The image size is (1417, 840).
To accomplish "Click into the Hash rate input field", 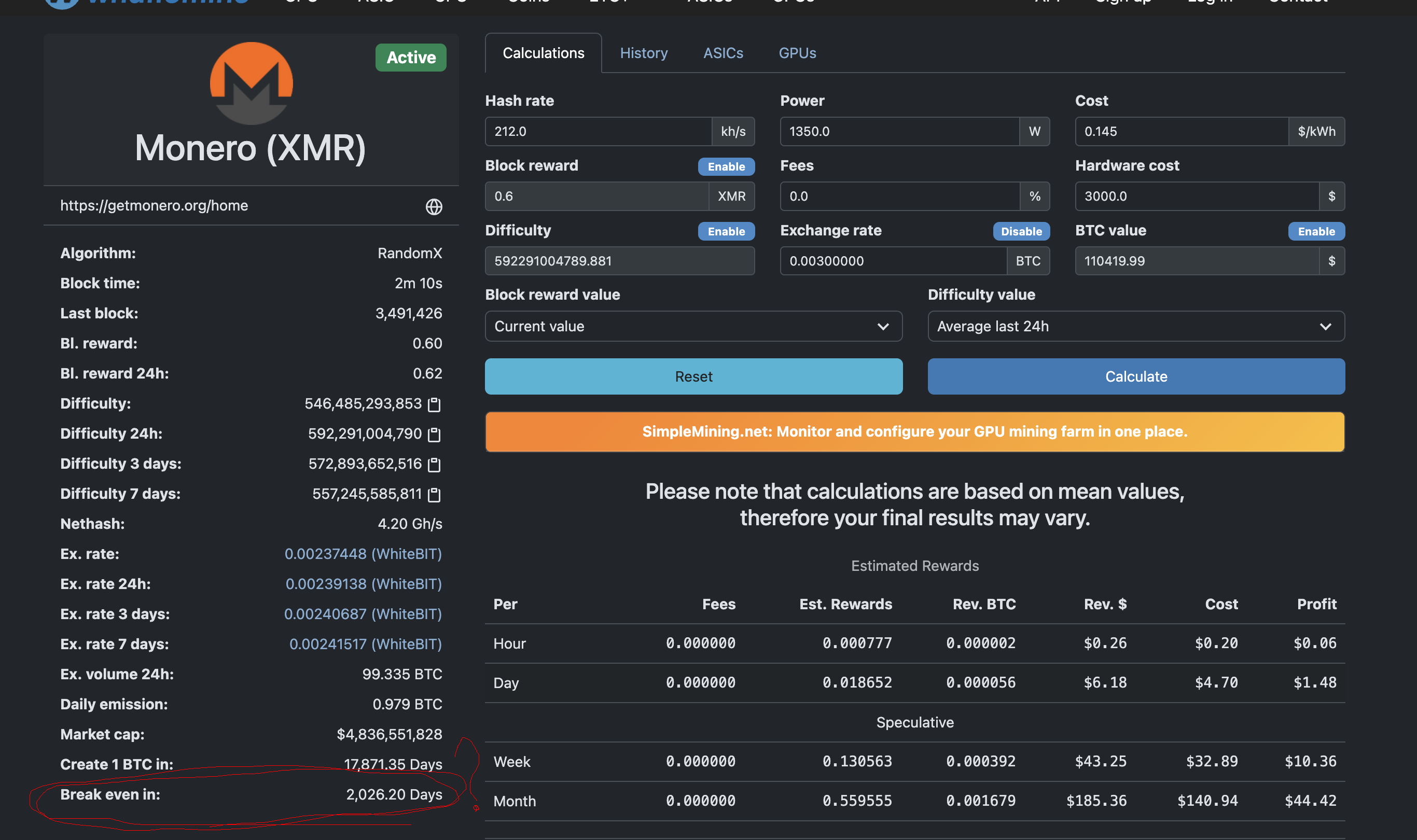I will (598, 131).
